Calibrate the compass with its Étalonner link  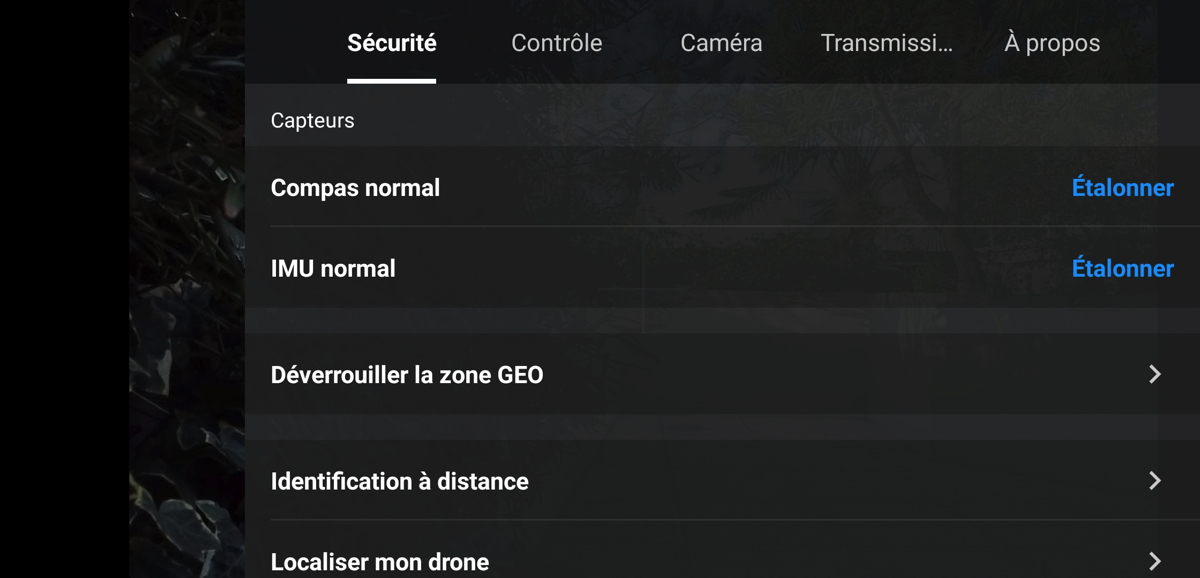click(x=1122, y=187)
